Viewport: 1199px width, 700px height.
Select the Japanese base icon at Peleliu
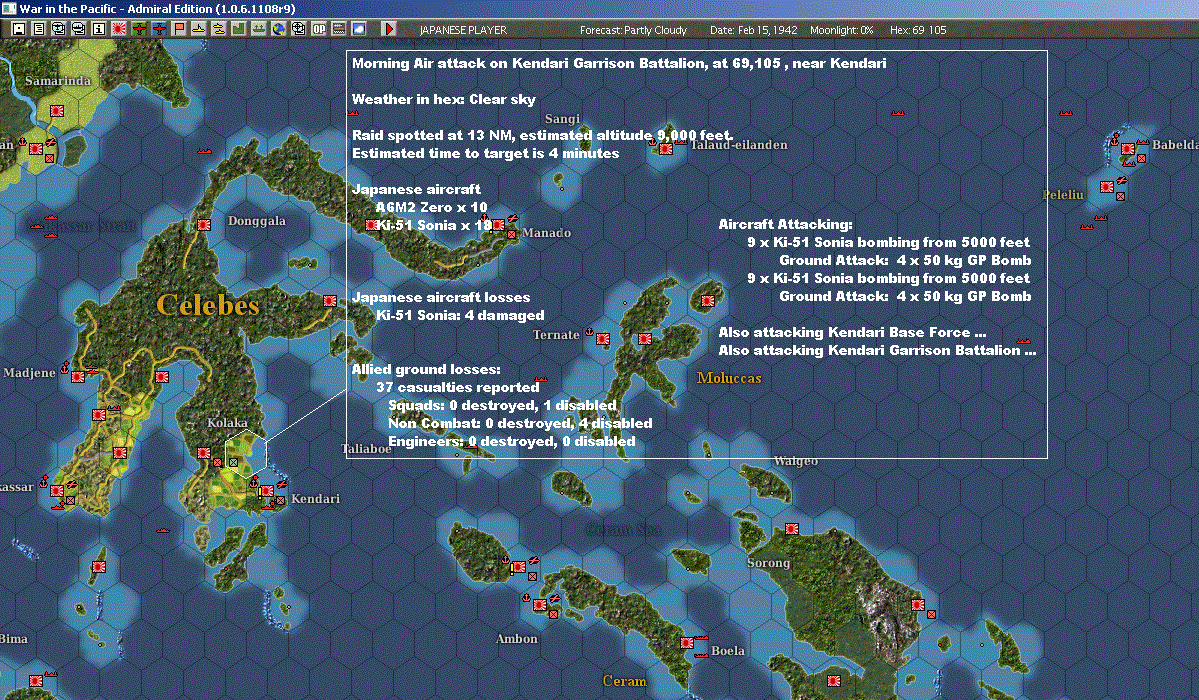click(1106, 187)
